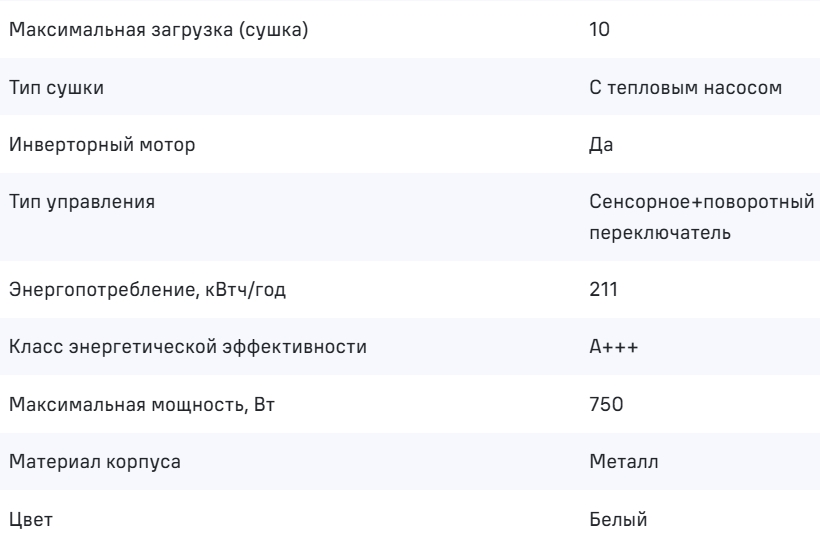This screenshot has height=544, width=820.
Task: Select the maximum drying load value 10
Action: [600, 30]
